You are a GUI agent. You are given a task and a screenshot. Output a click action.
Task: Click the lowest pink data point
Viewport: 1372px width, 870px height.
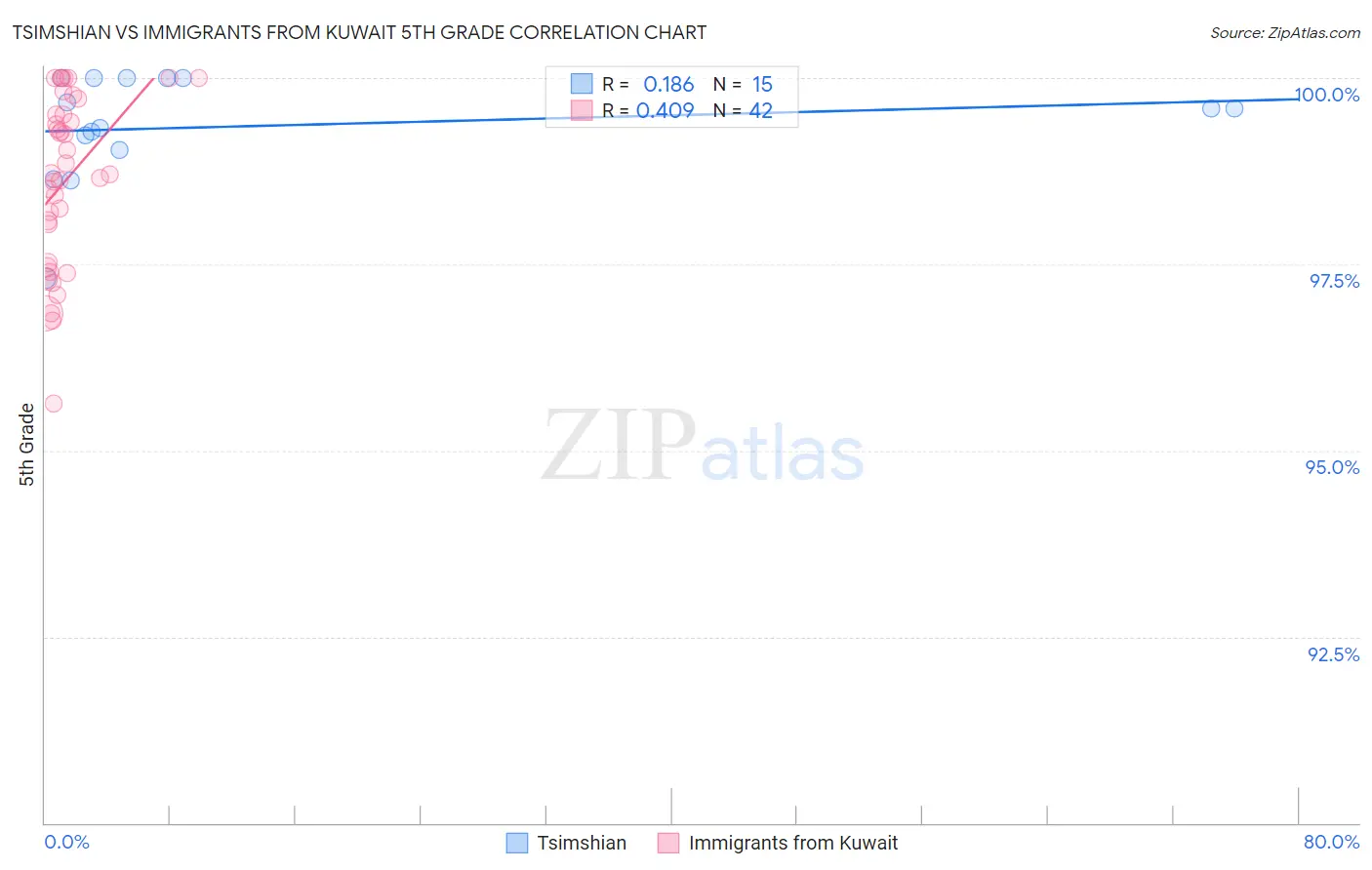click(x=54, y=404)
